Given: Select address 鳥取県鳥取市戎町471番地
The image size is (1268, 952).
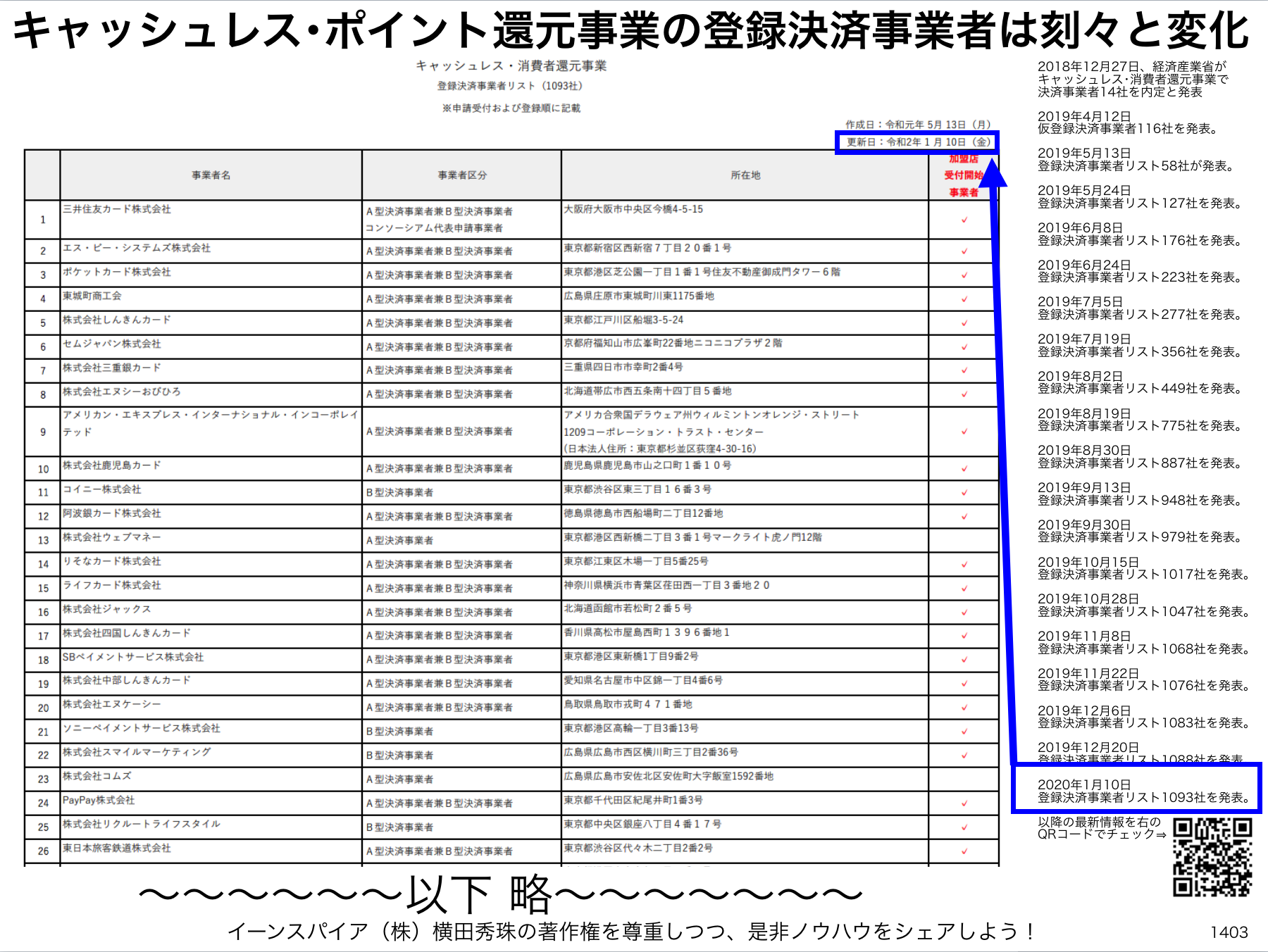Looking at the screenshot, I should pos(628,704).
